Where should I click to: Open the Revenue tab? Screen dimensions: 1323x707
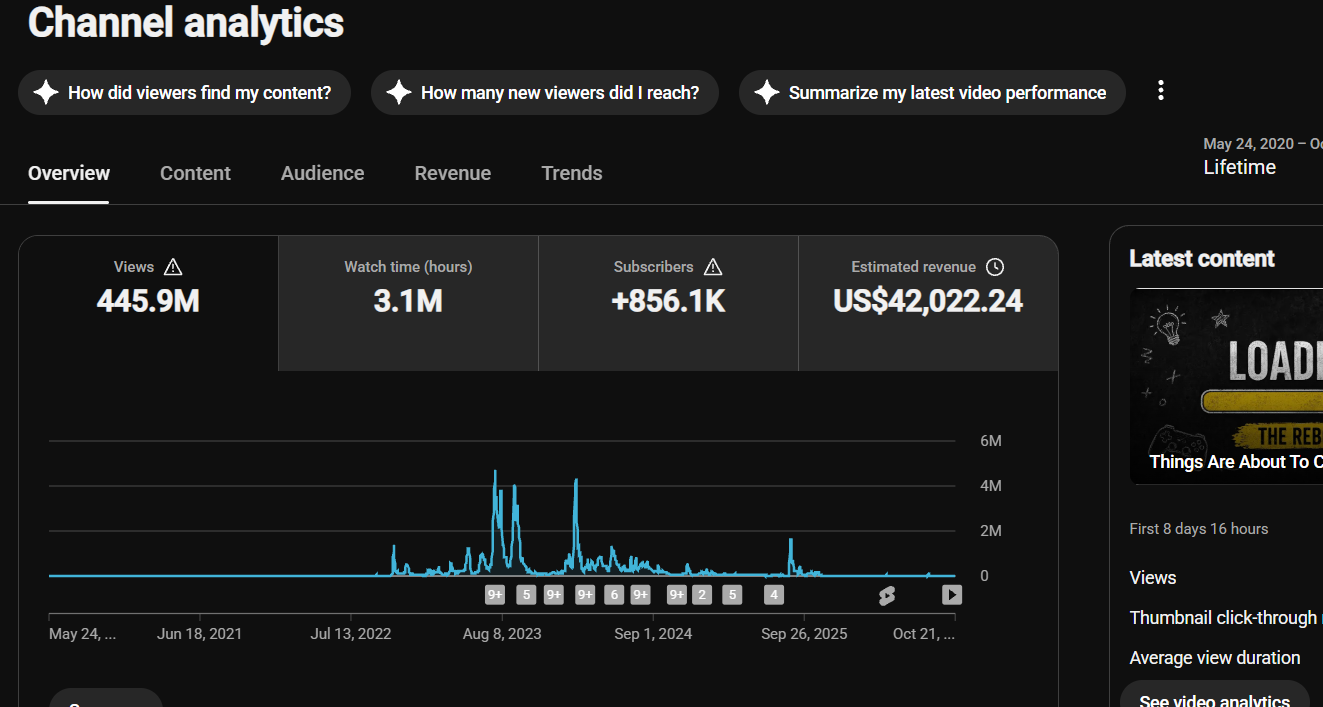(x=453, y=173)
